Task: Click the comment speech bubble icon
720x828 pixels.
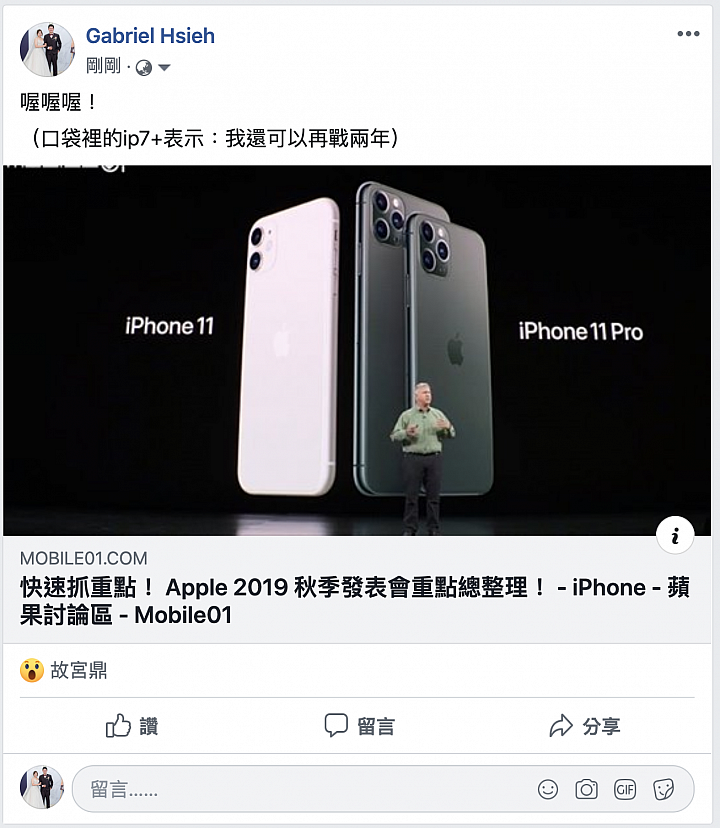Action: tap(336, 726)
